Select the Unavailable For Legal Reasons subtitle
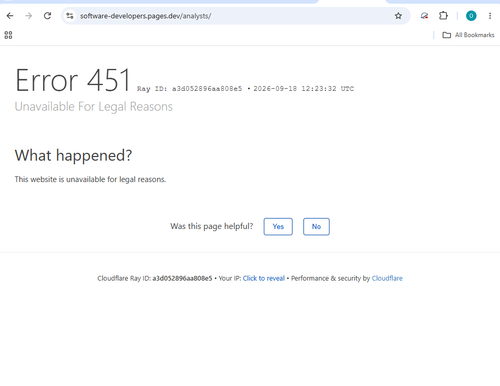Viewport: 500px width, 386px height. [94, 107]
